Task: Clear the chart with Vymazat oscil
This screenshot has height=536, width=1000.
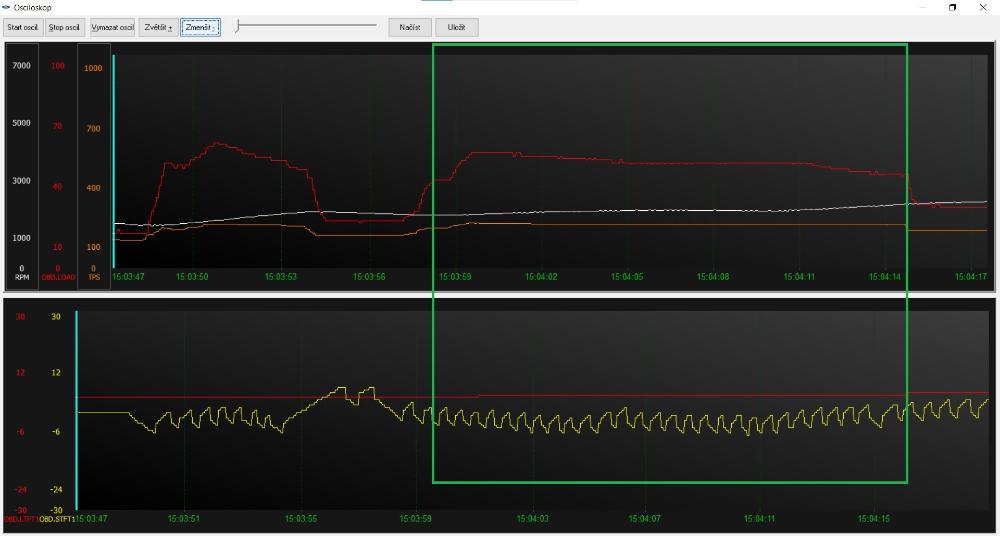Action: pyautogui.click(x=112, y=27)
